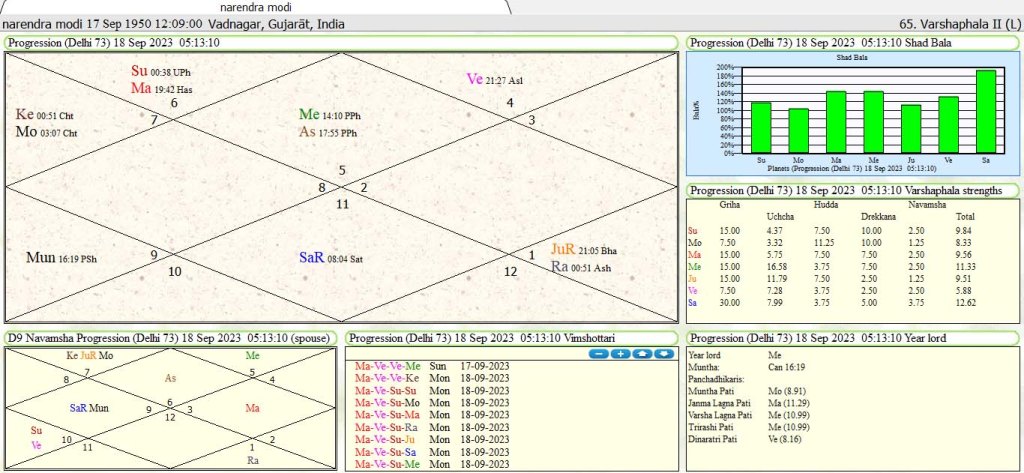Image resolution: width=1024 pixels, height=473 pixels.
Task: Click the birth details line for narendra modi
Action: (x=182, y=23)
